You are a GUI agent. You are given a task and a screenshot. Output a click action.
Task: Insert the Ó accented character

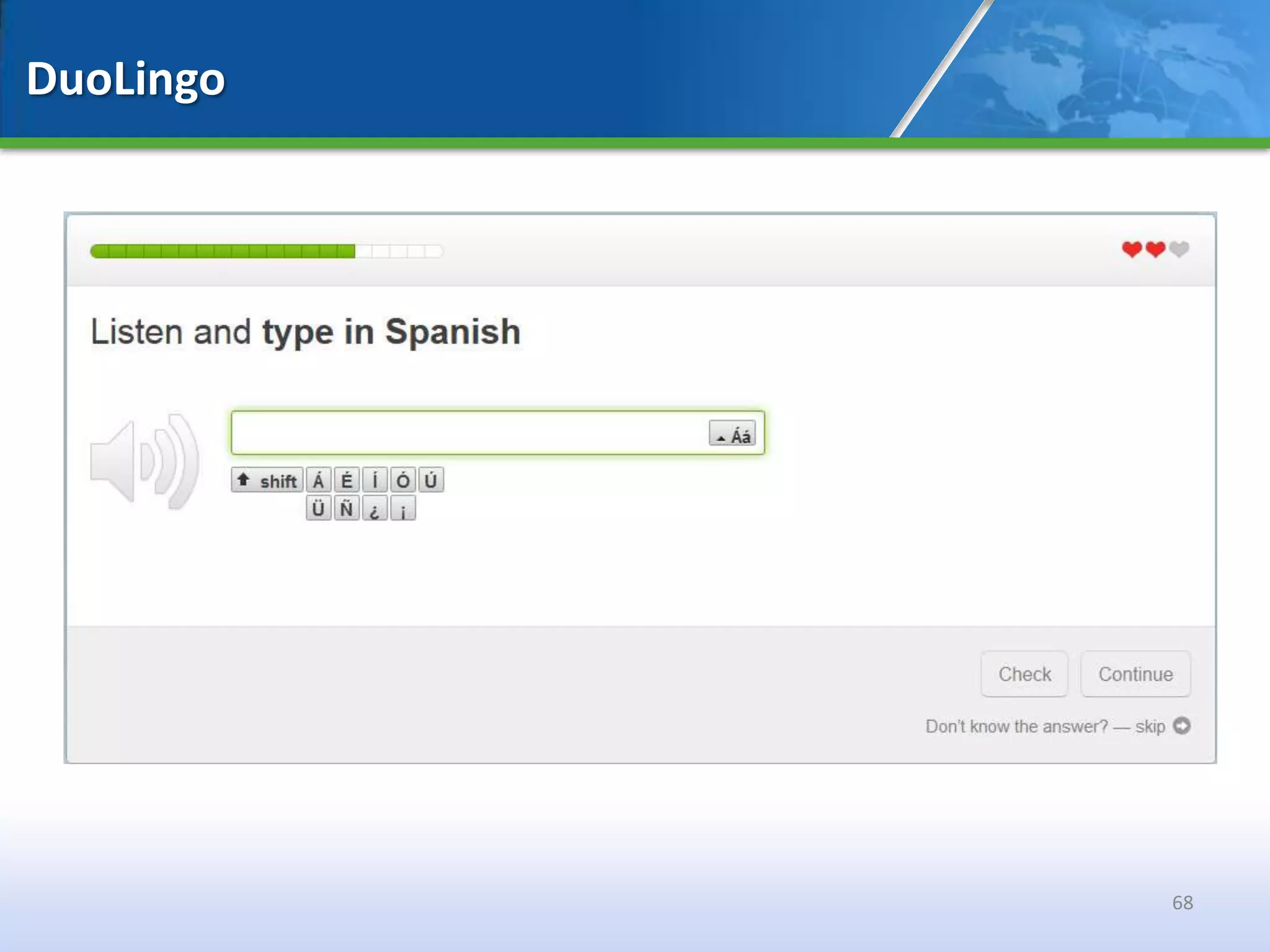[403, 480]
